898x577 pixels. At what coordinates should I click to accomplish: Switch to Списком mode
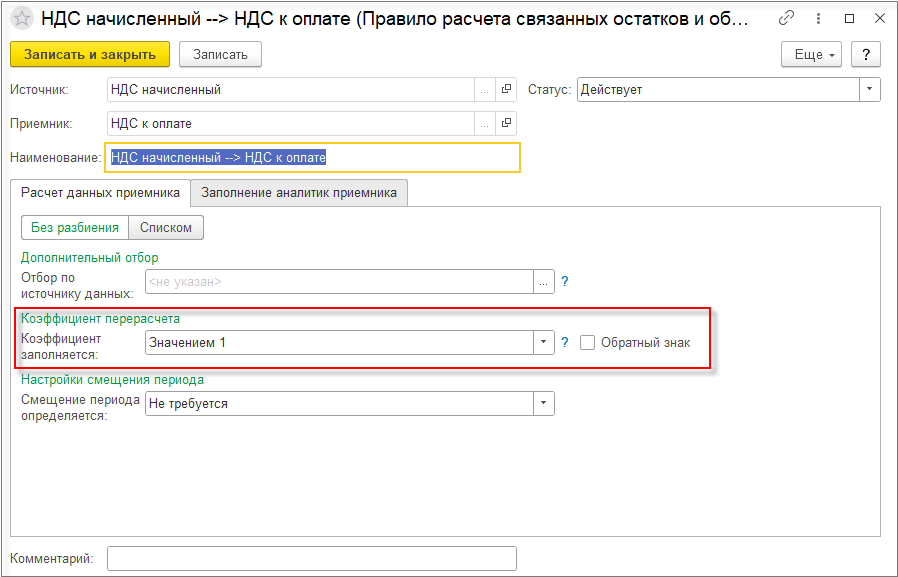(166, 228)
